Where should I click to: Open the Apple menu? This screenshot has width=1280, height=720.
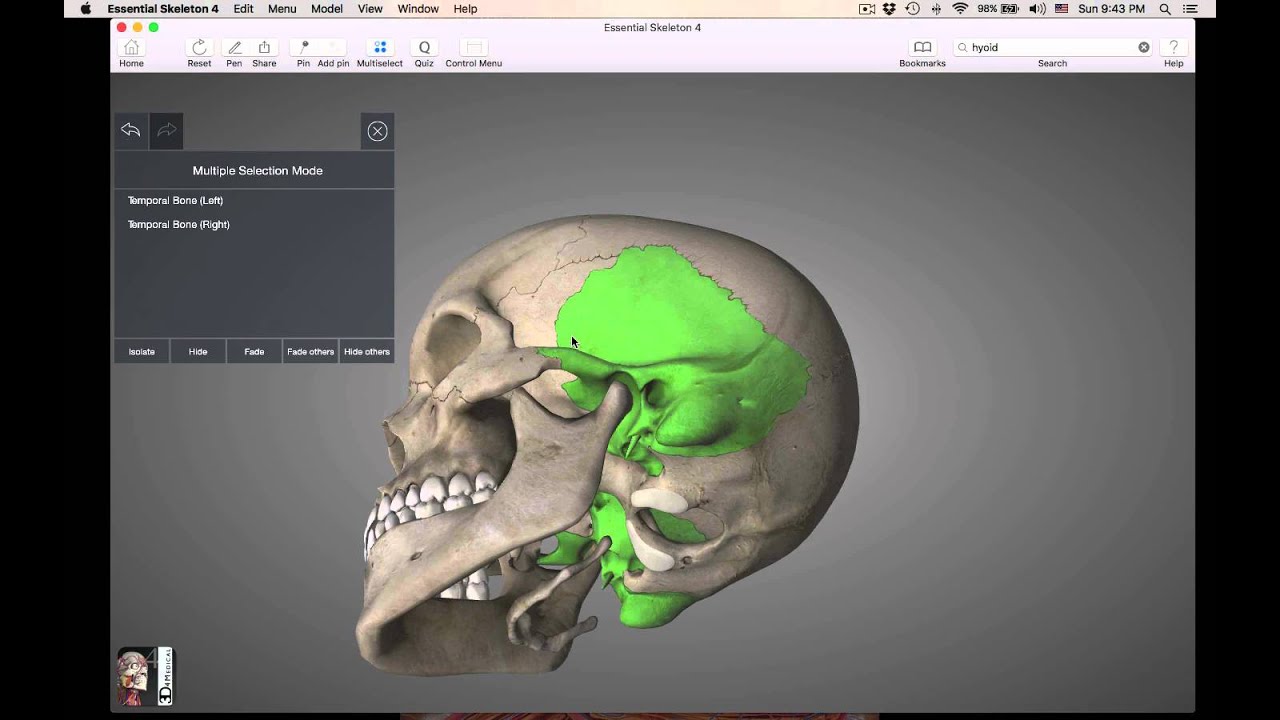[x=85, y=9]
